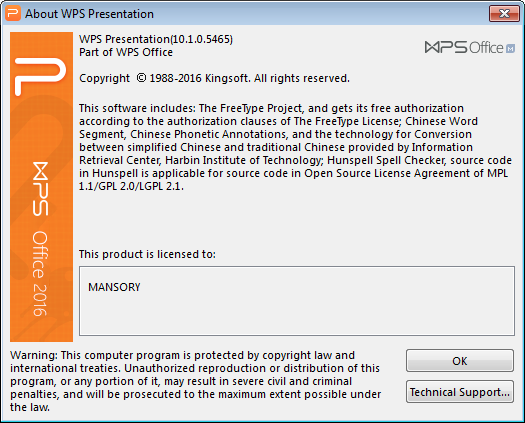Click the vertical WPS mark on the orange banner

(x=41, y=189)
